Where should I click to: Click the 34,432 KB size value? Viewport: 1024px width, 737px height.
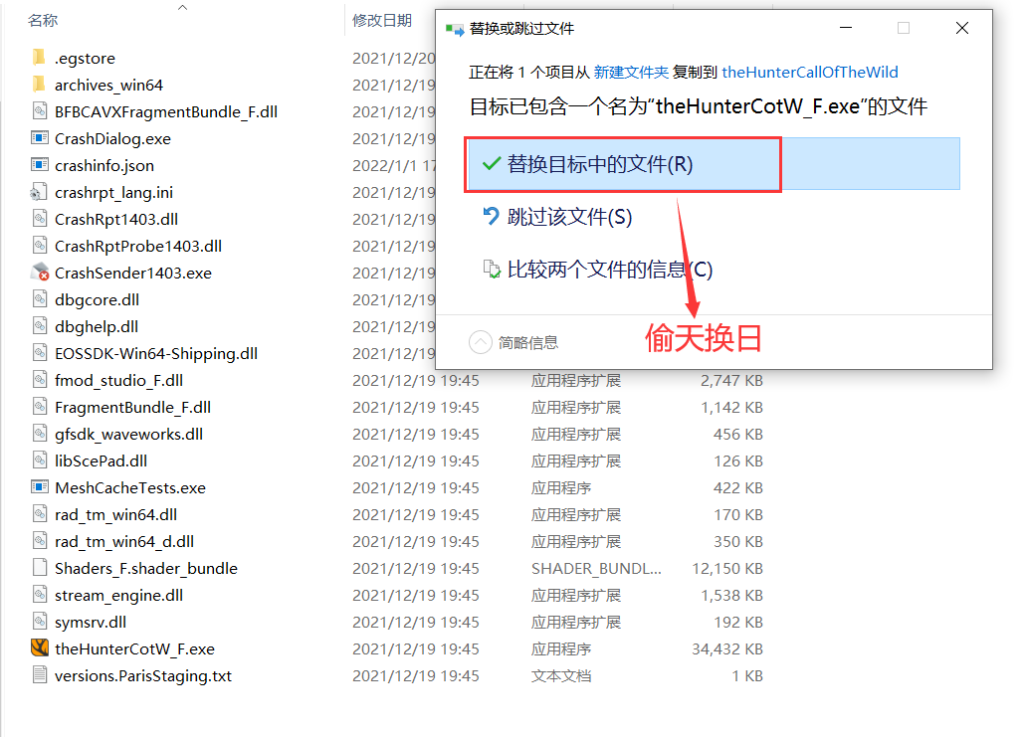pos(728,649)
